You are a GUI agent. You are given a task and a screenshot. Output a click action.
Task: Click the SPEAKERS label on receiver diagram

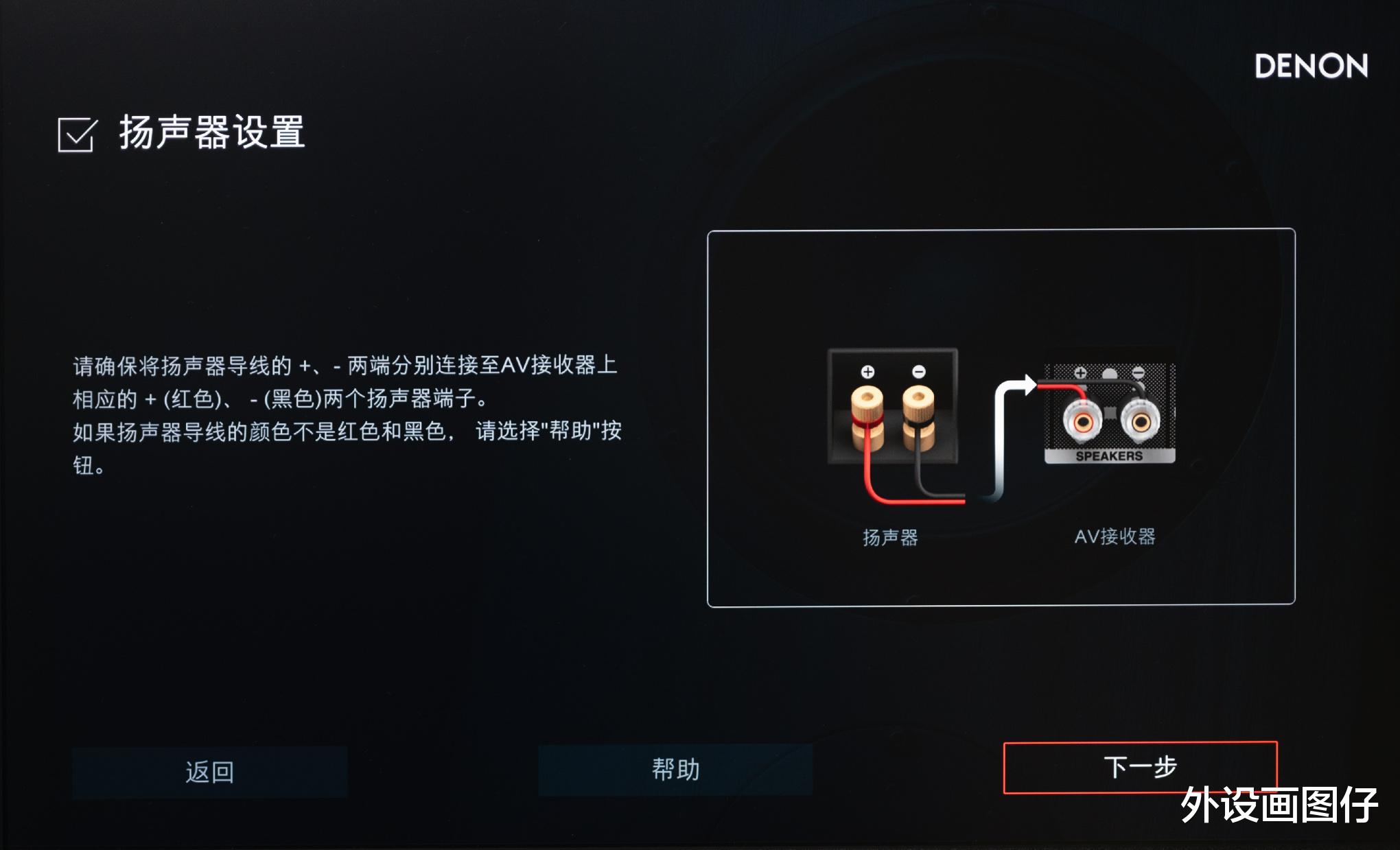(1109, 456)
